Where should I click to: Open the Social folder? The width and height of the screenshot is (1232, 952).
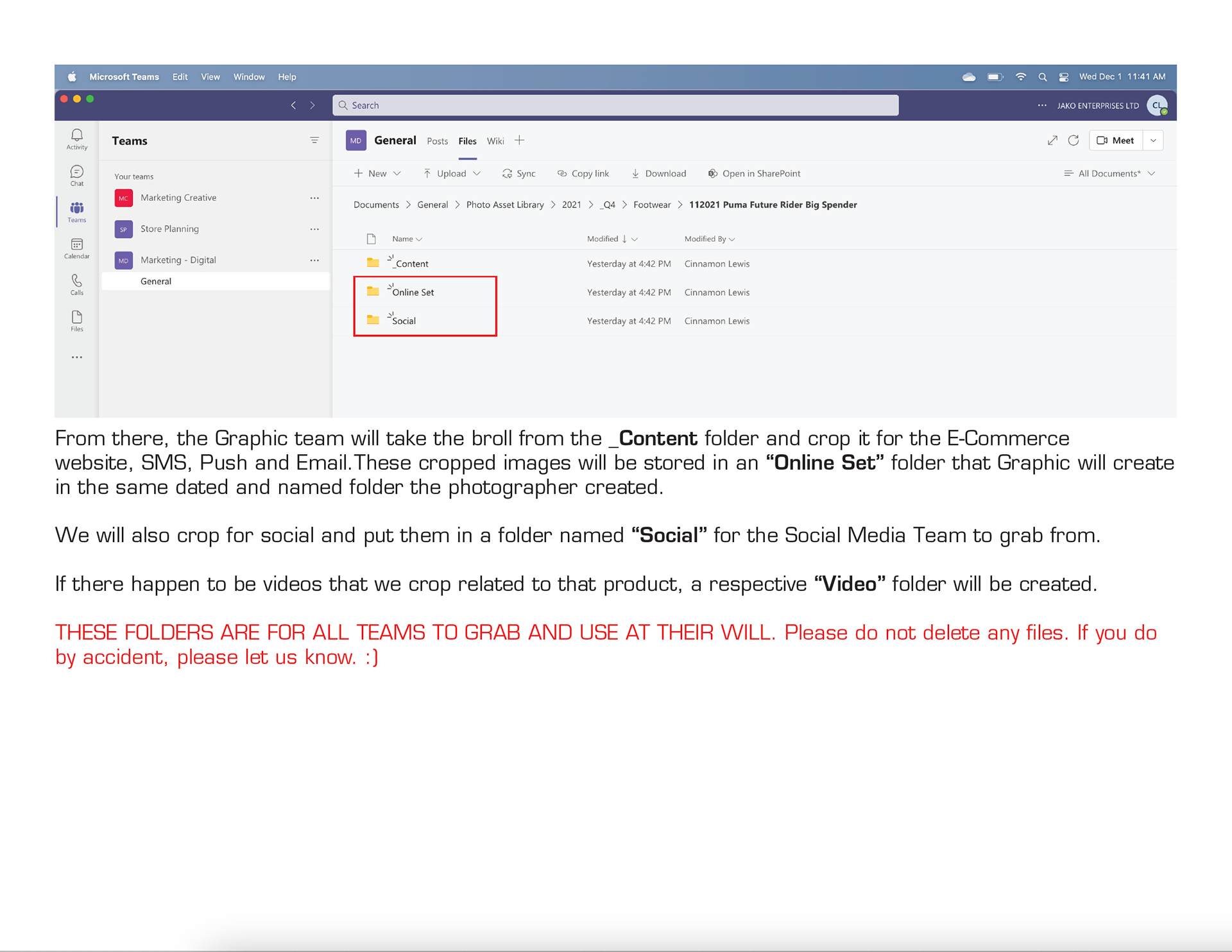[x=404, y=321]
